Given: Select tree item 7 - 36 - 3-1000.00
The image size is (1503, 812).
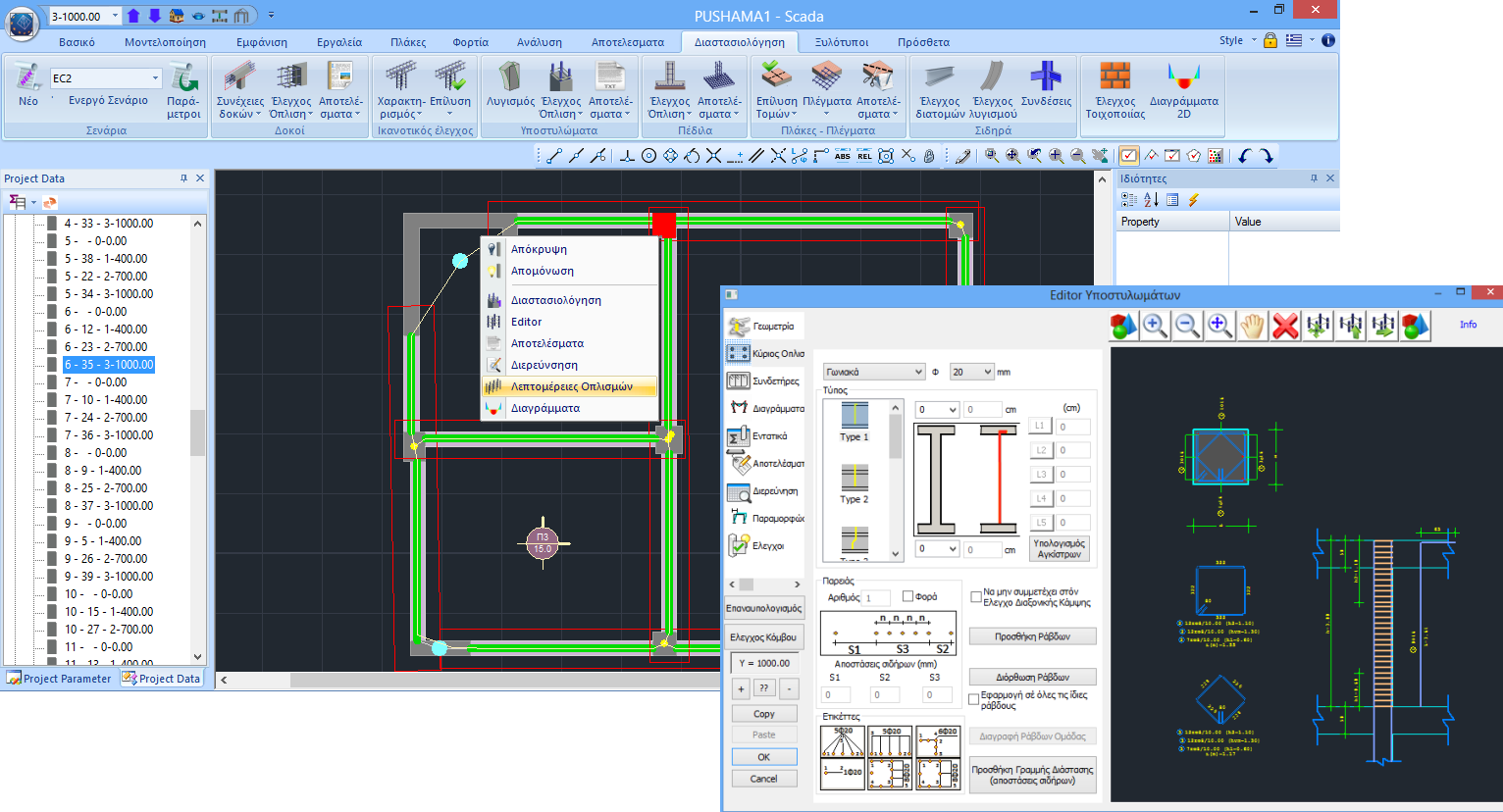Looking at the screenshot, I should [x=109, y=435].
